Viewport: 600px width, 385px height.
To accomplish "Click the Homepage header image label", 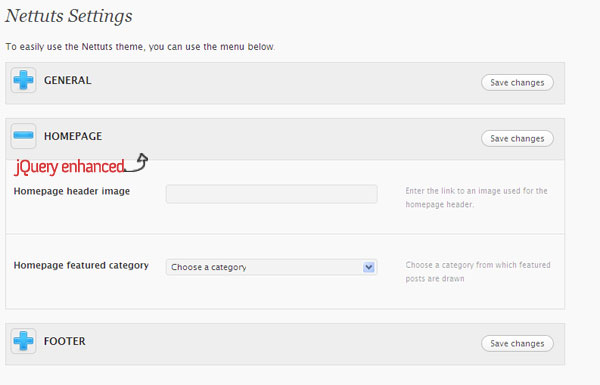I will 72,191.
